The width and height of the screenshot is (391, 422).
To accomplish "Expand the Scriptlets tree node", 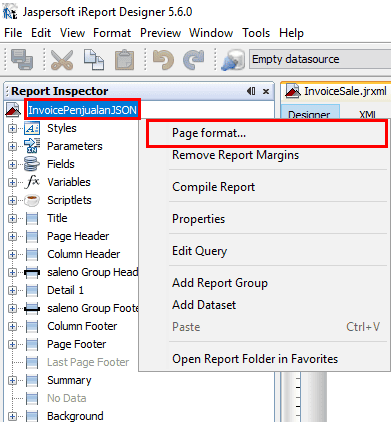I will (12, 200).
